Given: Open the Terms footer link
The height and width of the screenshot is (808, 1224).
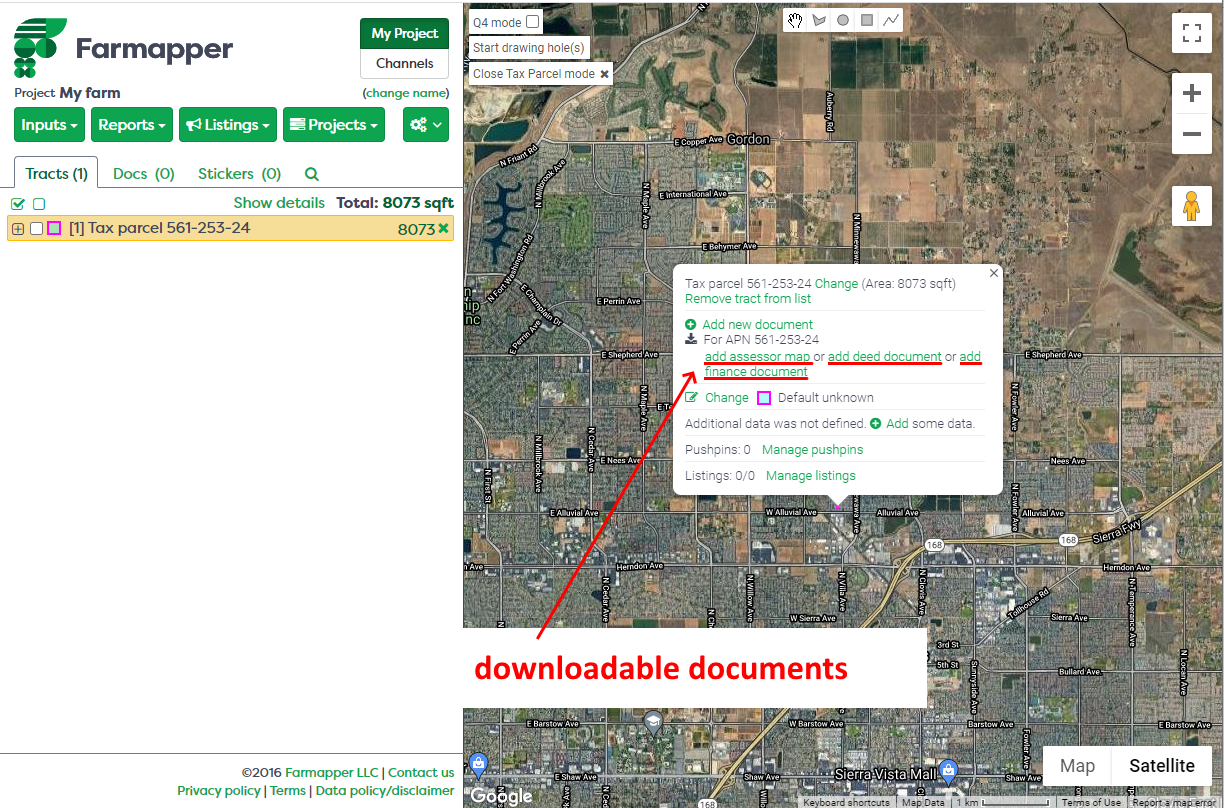Looking at the screenshot, I should [x=288, y=791].
